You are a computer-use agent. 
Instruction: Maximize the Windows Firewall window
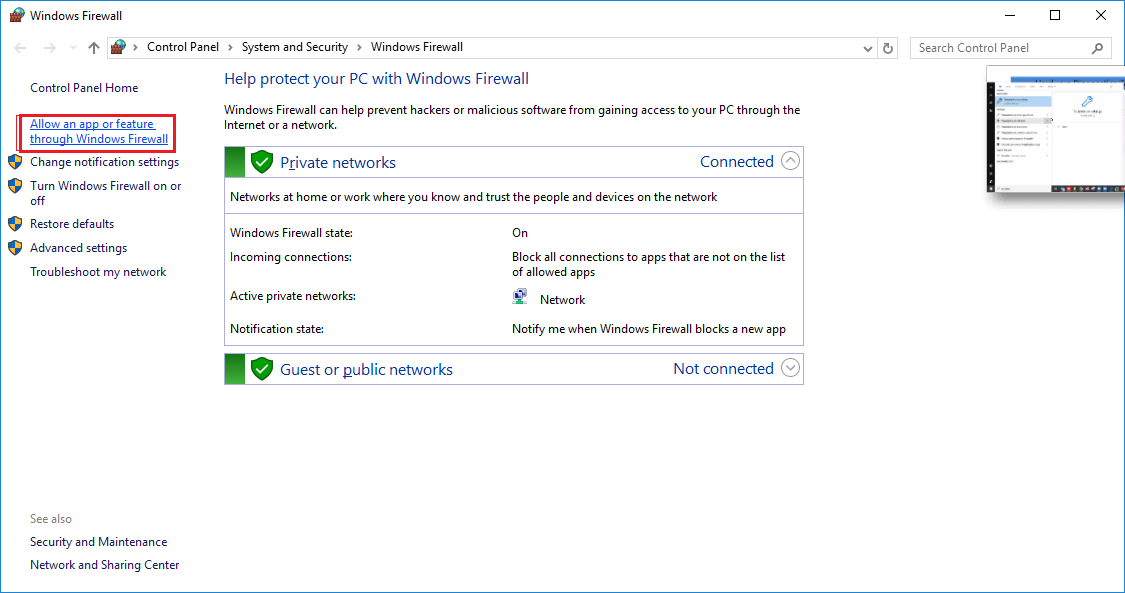(1055, 16)
